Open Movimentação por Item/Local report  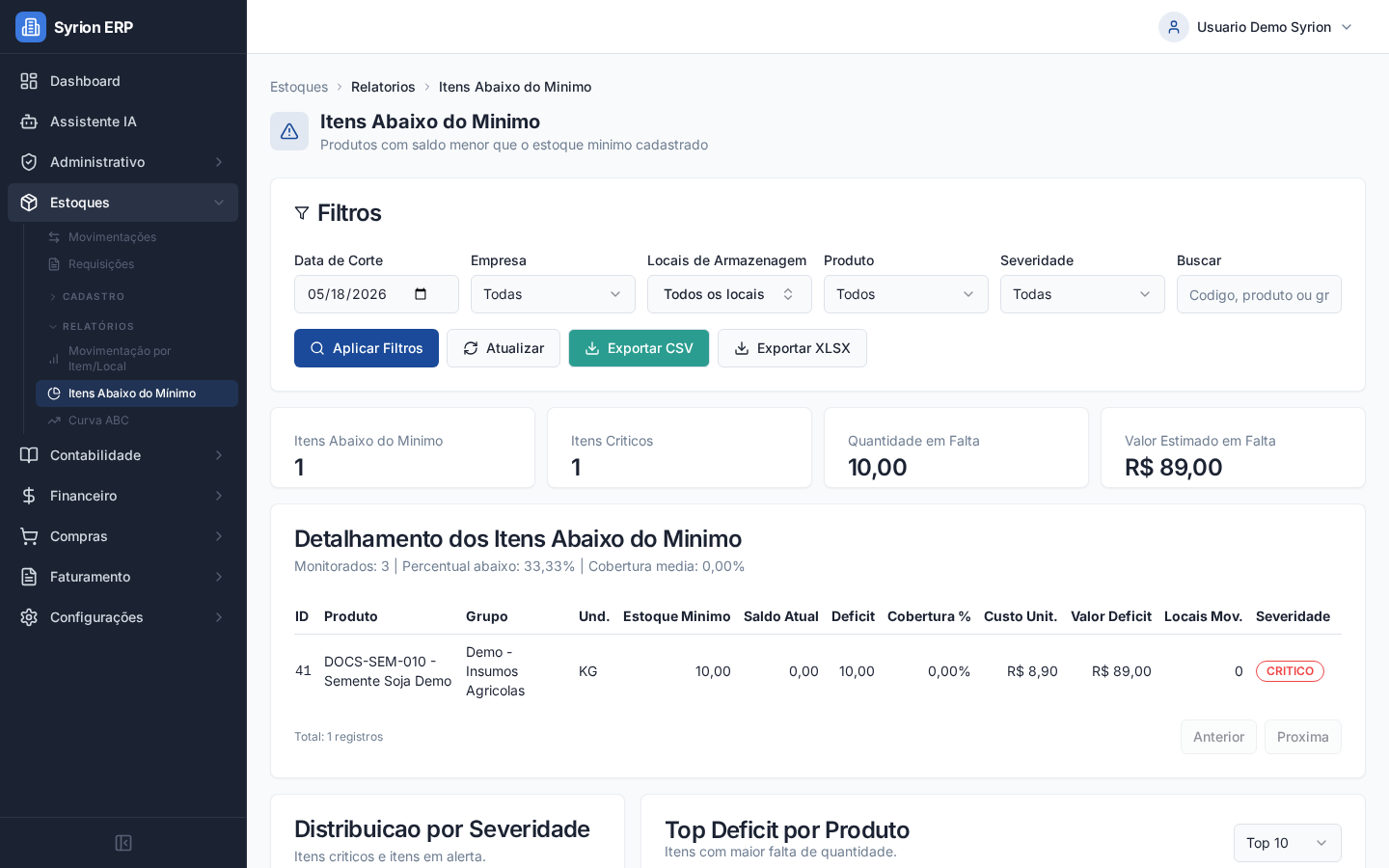137,359
